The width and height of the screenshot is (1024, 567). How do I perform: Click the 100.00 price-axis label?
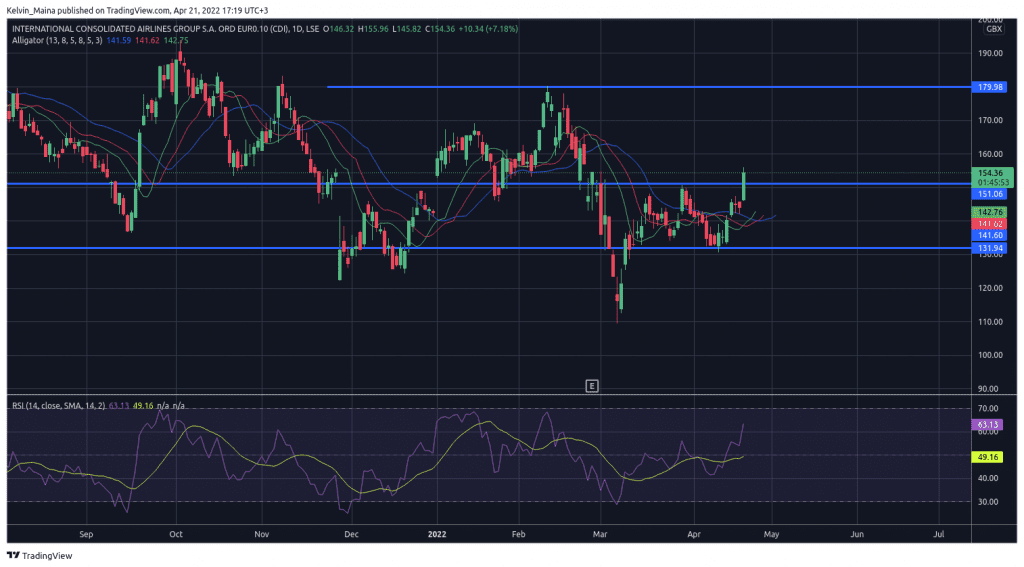point(990,355)
